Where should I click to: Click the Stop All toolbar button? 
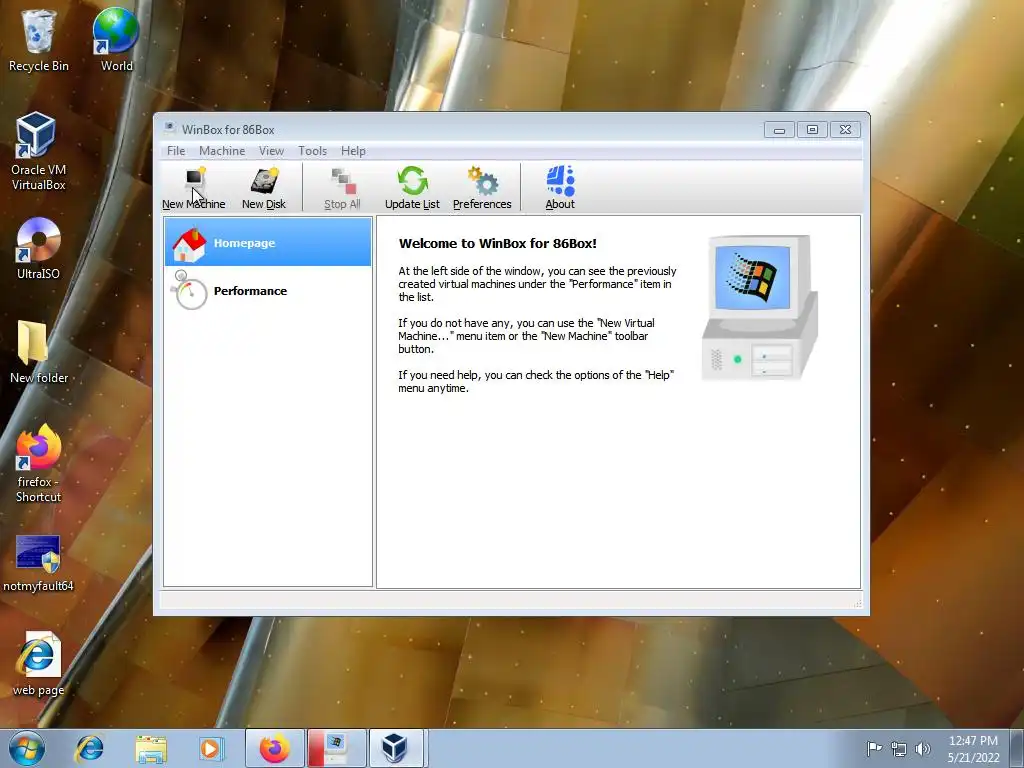coord(342,187)
